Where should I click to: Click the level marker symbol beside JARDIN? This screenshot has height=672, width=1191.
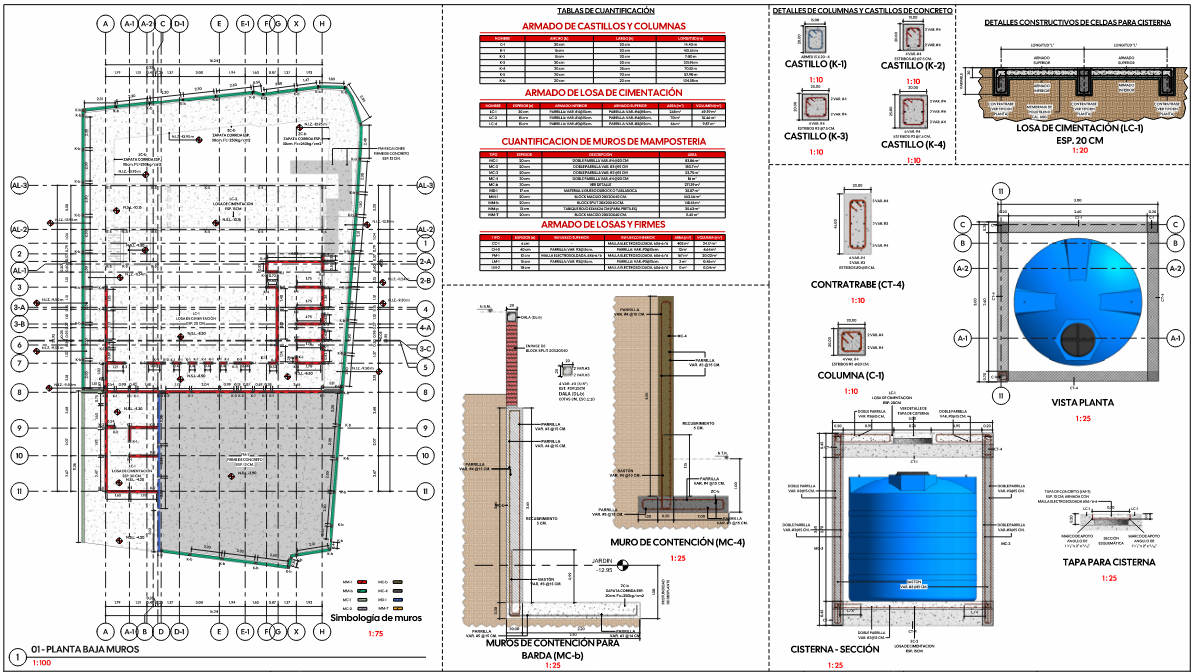pos(624,565)
